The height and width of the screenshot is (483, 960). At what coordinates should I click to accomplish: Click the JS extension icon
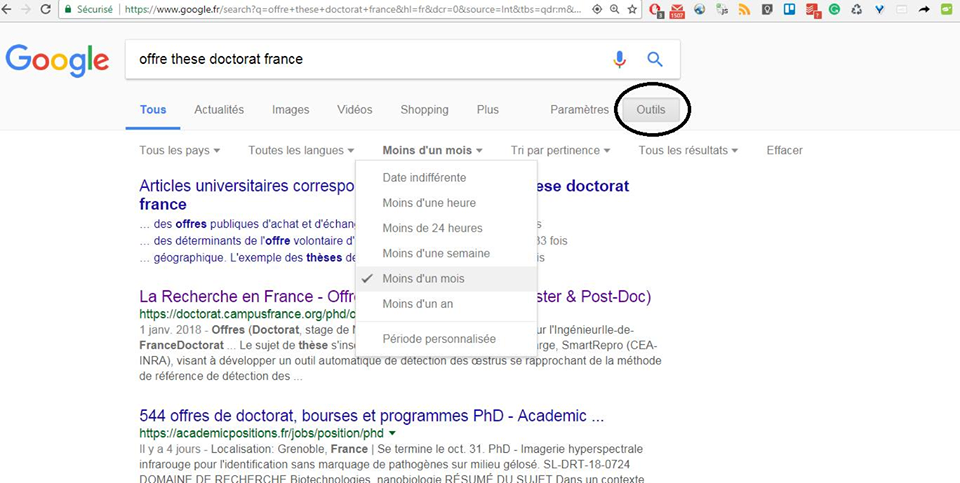[x=722, y=9]
